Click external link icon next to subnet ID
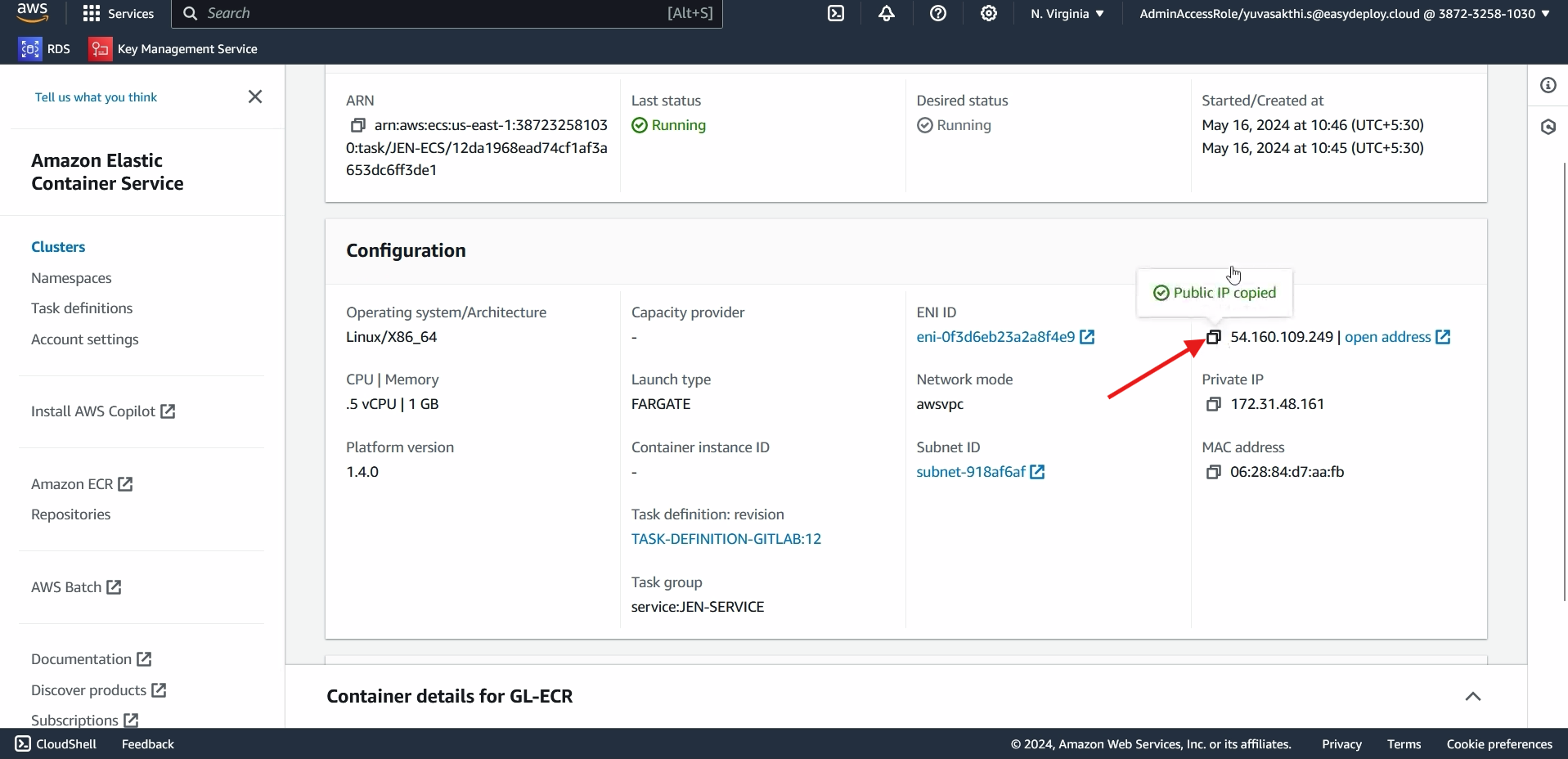 coord(1037,472)
